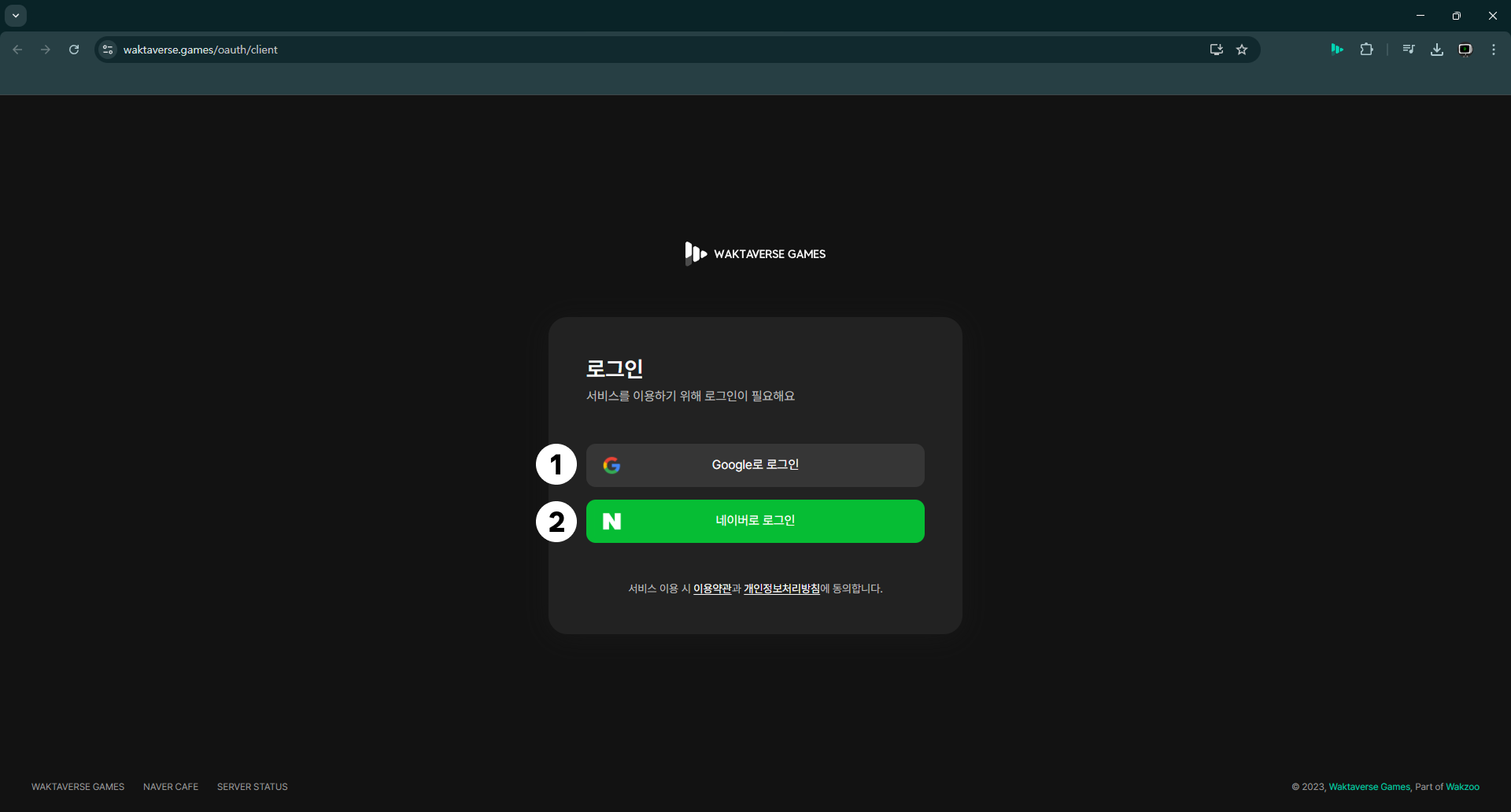Viewport: 1511px width, 812px height.
Task: Open the Extensions puzzle icon
Action: [x=1366, y=50]
